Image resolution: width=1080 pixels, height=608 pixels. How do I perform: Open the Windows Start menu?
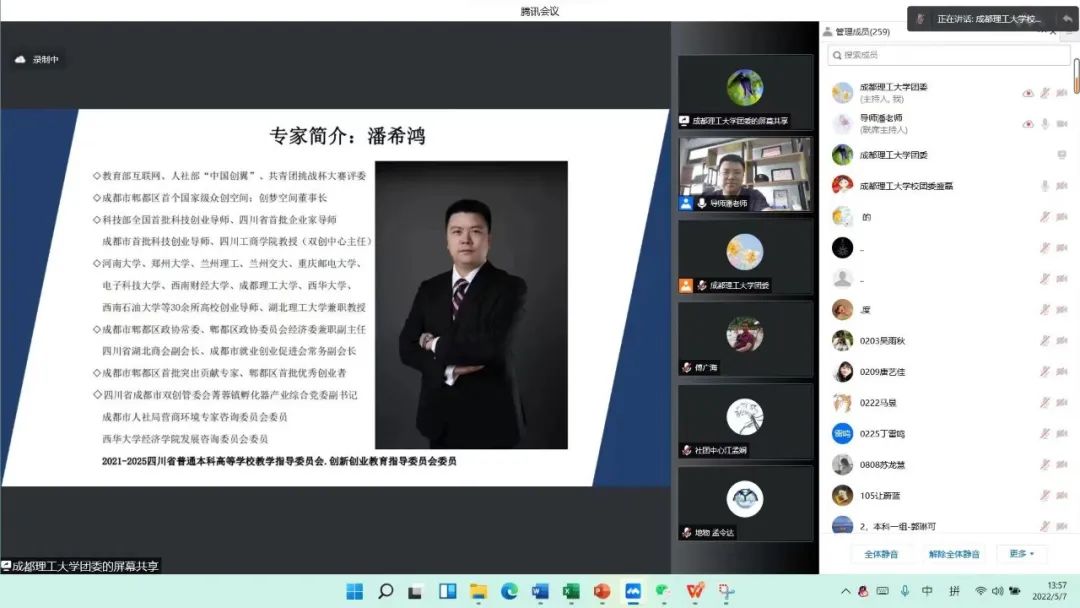point(355,591)
